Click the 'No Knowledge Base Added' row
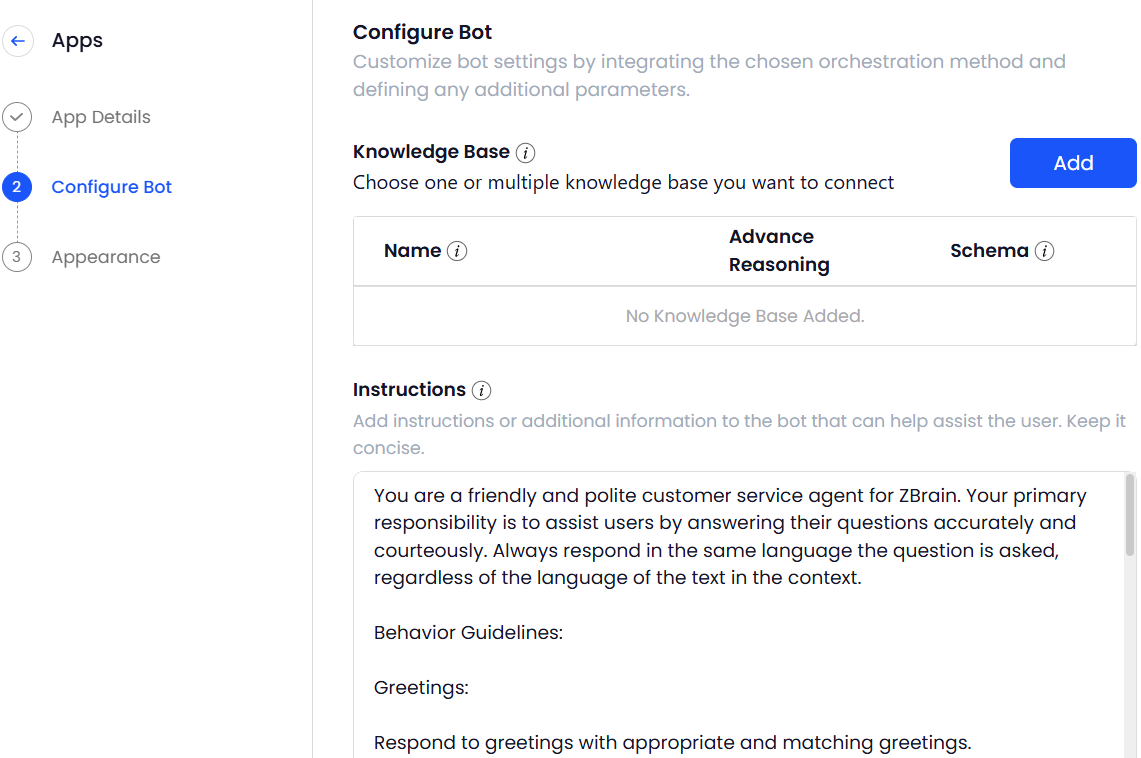 point(744,316)
